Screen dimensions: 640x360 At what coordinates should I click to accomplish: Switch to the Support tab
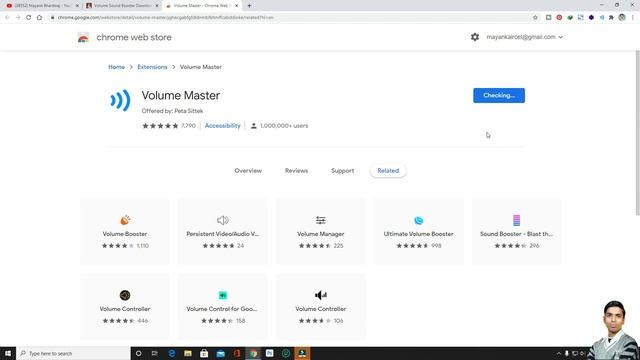pos(342,171)
